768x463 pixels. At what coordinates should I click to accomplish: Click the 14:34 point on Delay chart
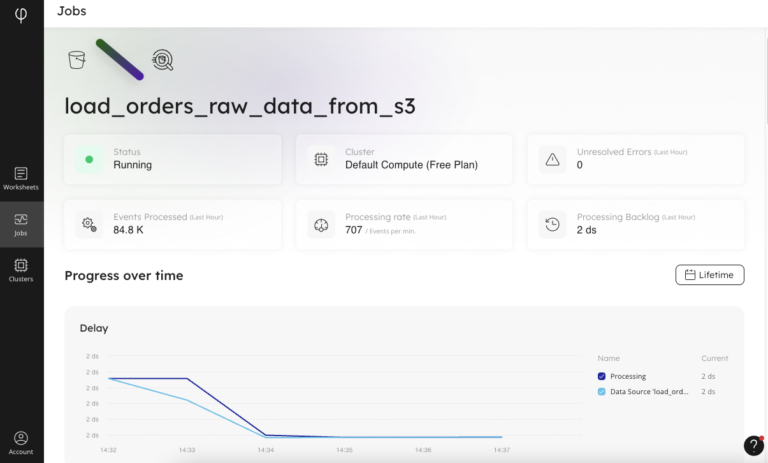[266, 435]
